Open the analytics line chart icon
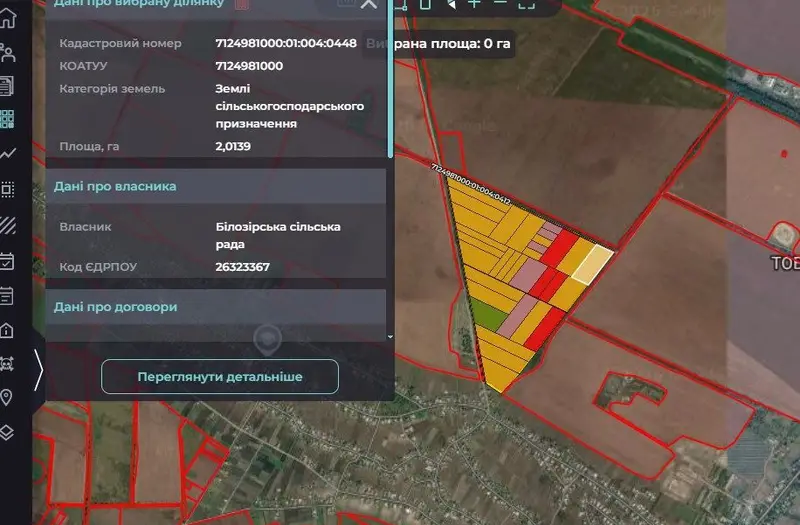 (8, 153)
